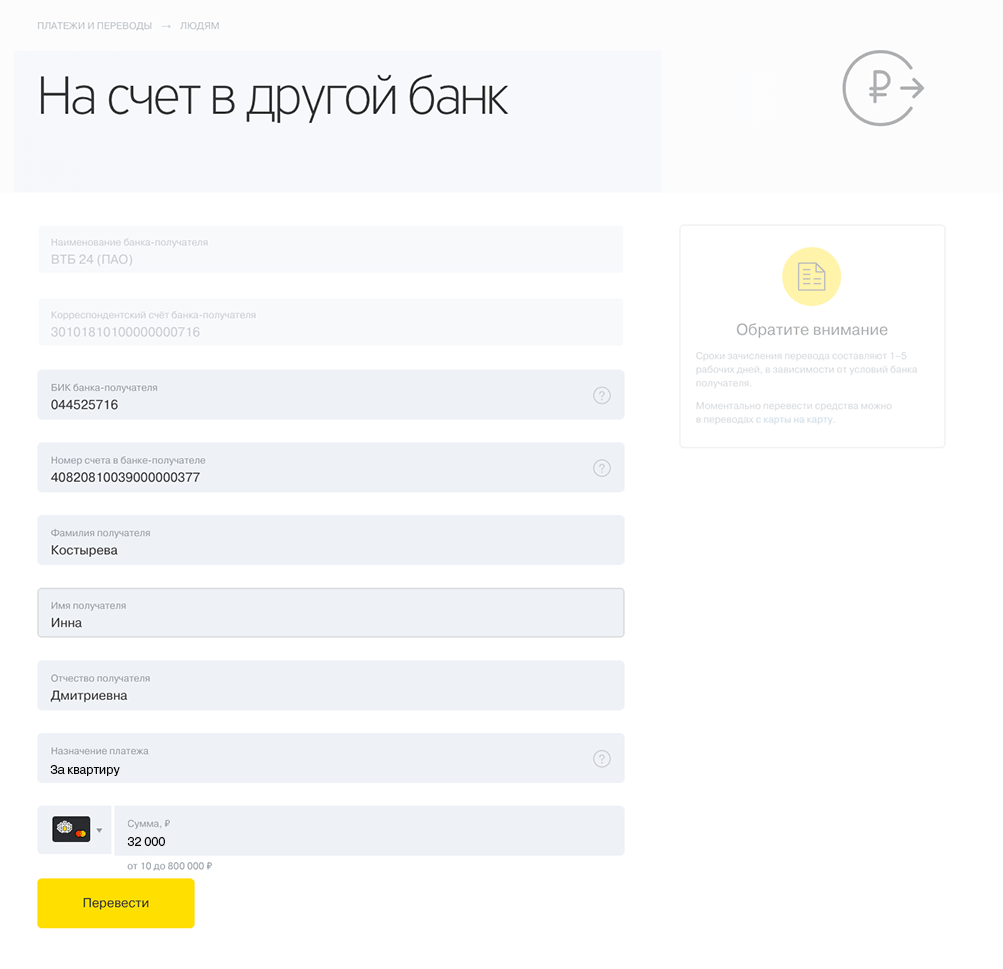Viewport: 1003px width, 969px height.
Task: Focus the Номер счета в банке-получателе field
Action: [331, 468]
